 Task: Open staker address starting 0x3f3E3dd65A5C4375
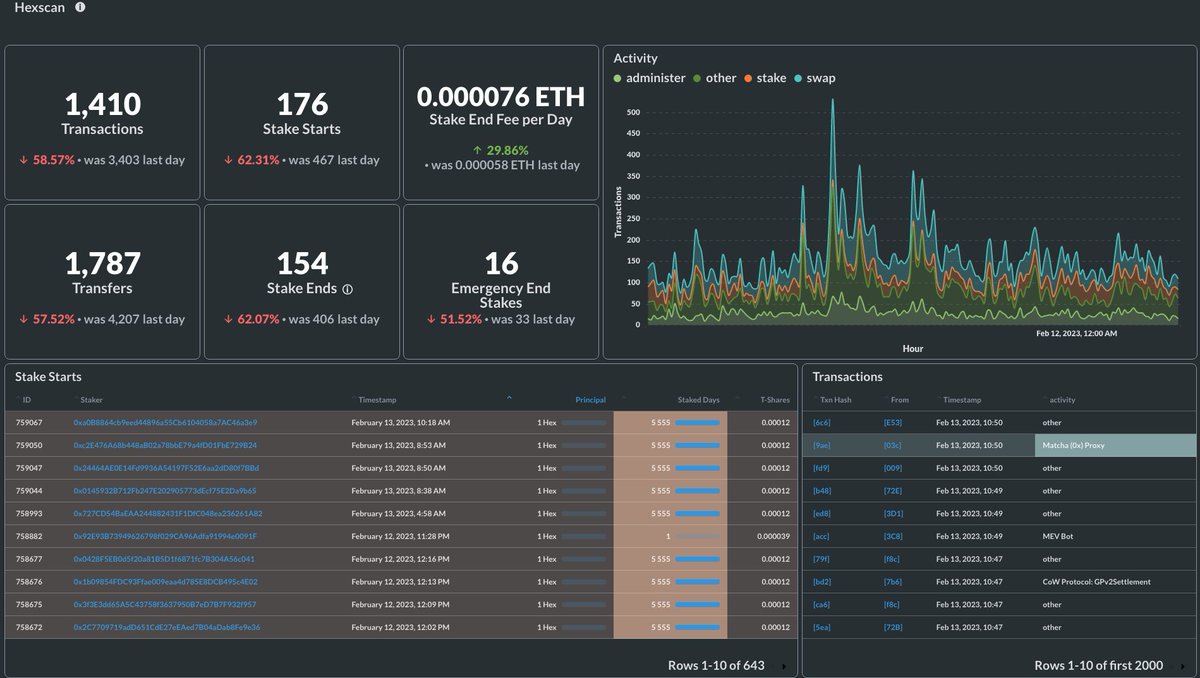(165, 604)
